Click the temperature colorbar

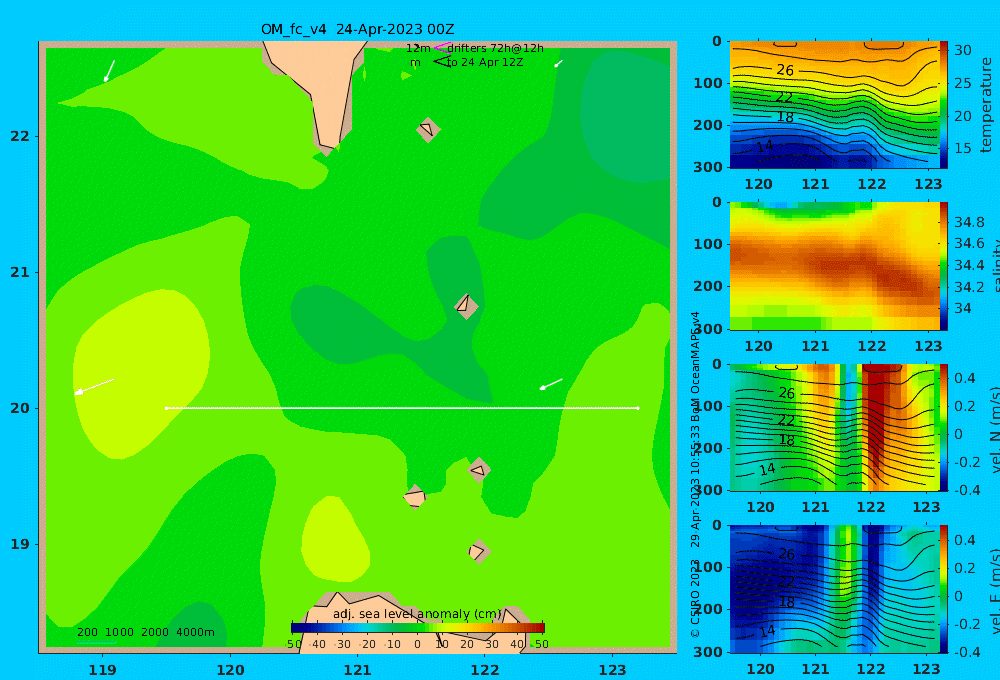[944, 104]
